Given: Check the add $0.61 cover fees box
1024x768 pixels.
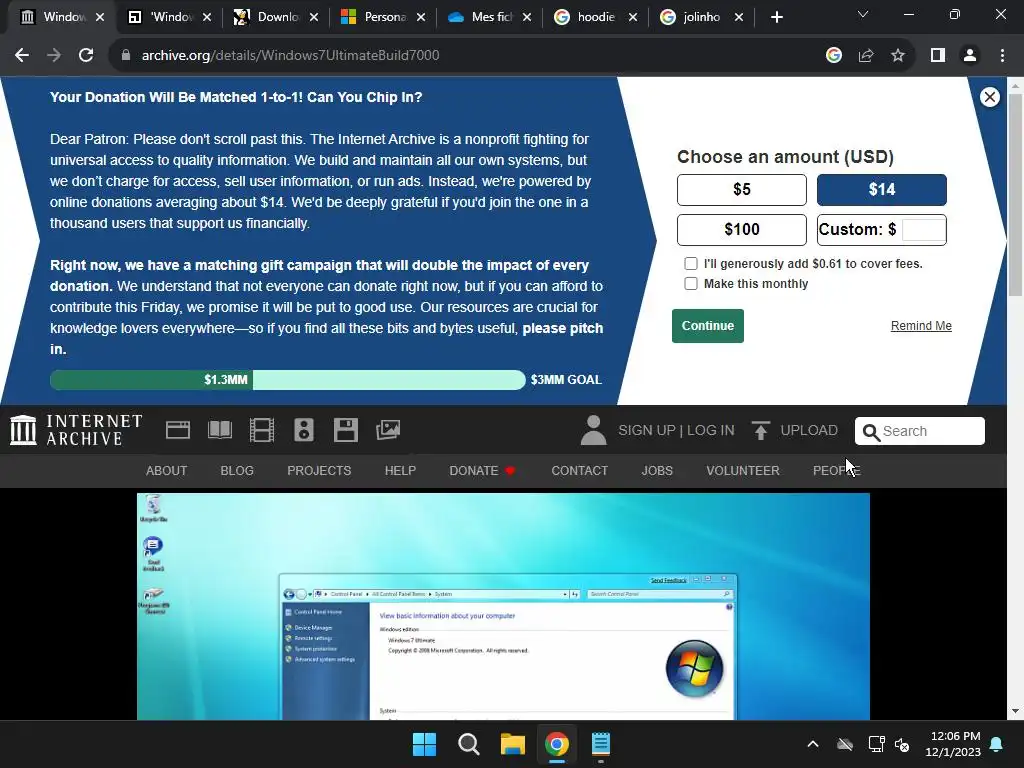Looking at the screenshot, I should pyautogui.click(x=691, y=264).
